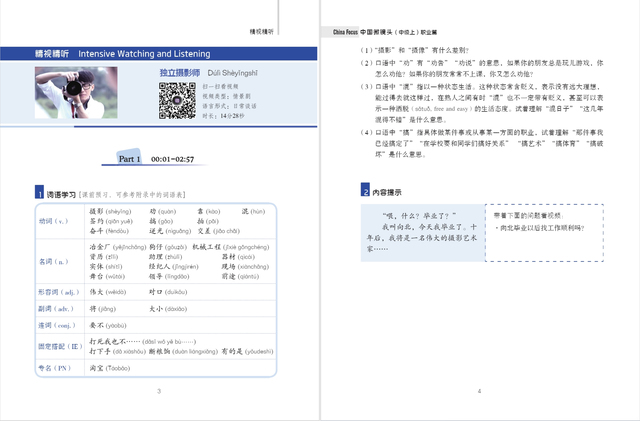
Task: Click the 专名 (PN) row label
Action: (53, 367)
